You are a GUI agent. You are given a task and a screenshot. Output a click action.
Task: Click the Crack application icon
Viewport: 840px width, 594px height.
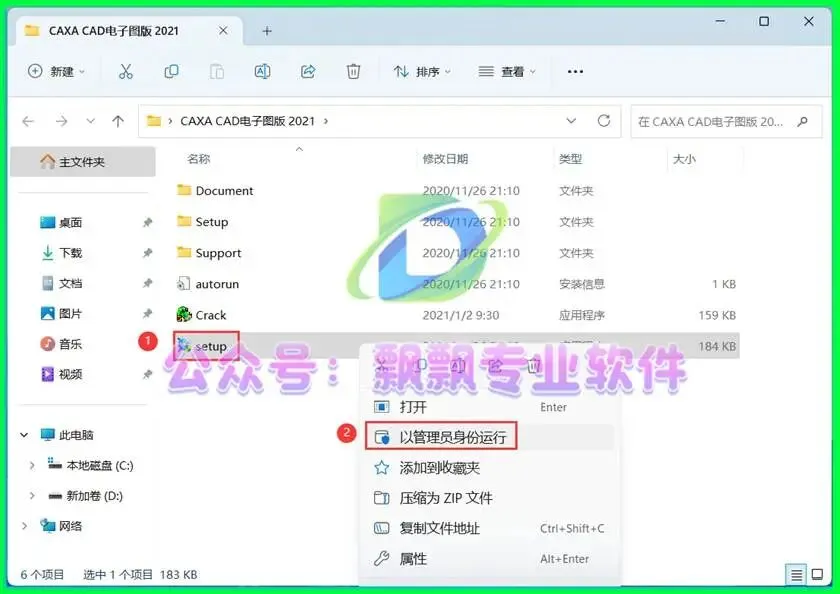[x=184, y=314]
